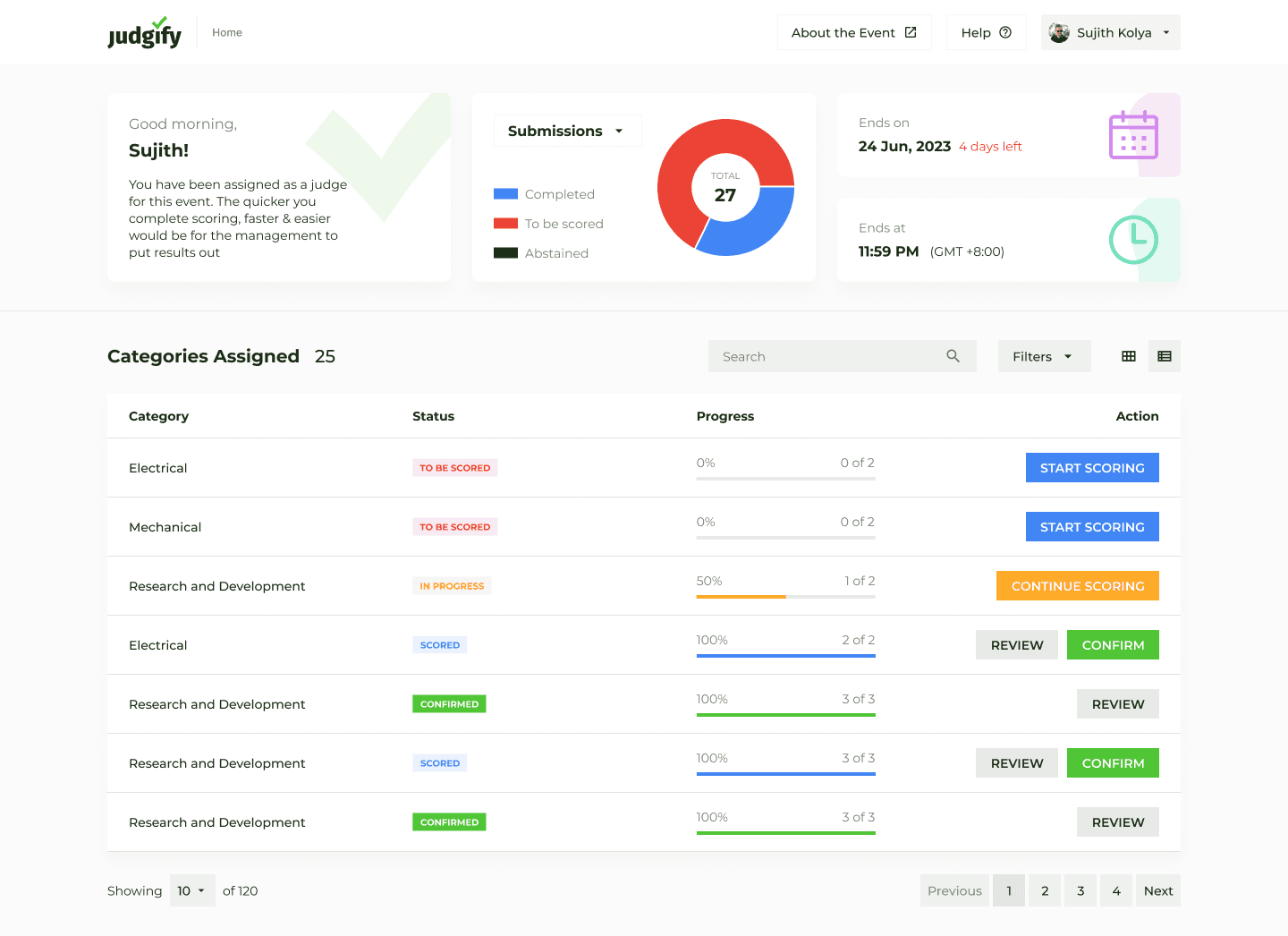Go to page 3 of results

pyautogui.click(x=1080, y=890)
